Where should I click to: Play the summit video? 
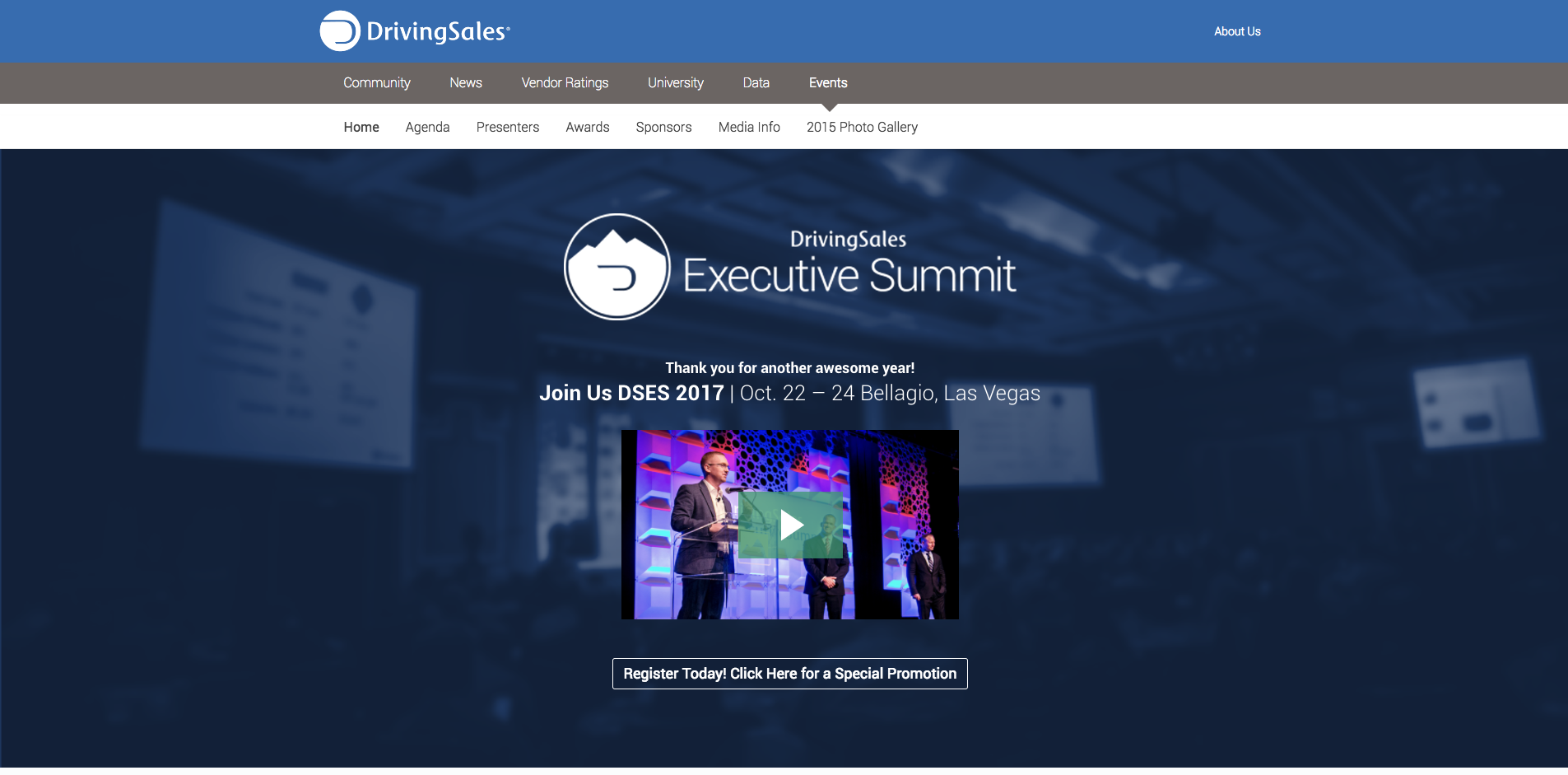coord(790,525)
